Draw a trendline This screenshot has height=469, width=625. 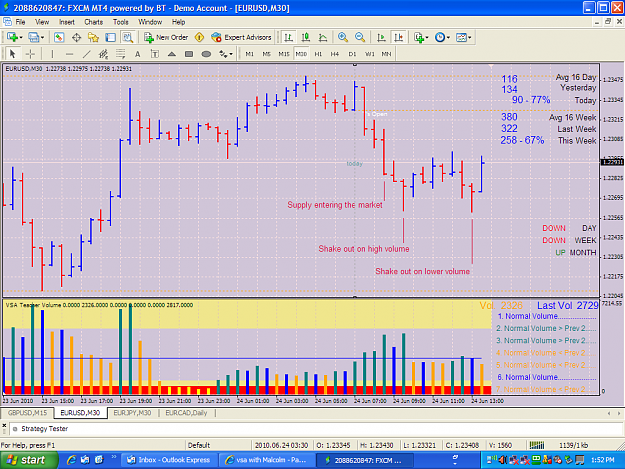click(86, 54)
